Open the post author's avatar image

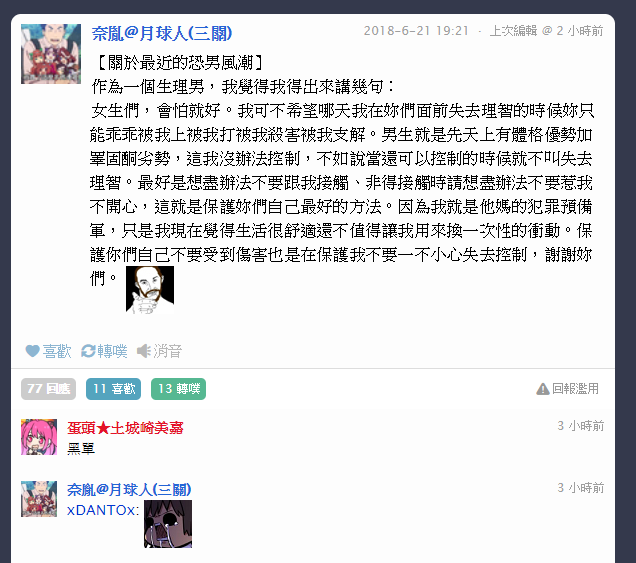pos(51,54)
